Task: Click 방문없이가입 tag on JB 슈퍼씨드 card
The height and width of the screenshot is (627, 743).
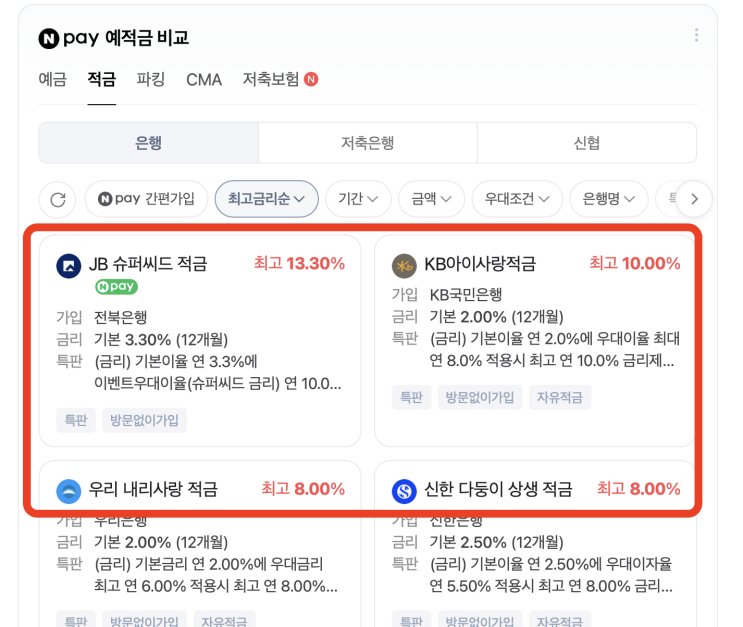Action: click(145, 420)
